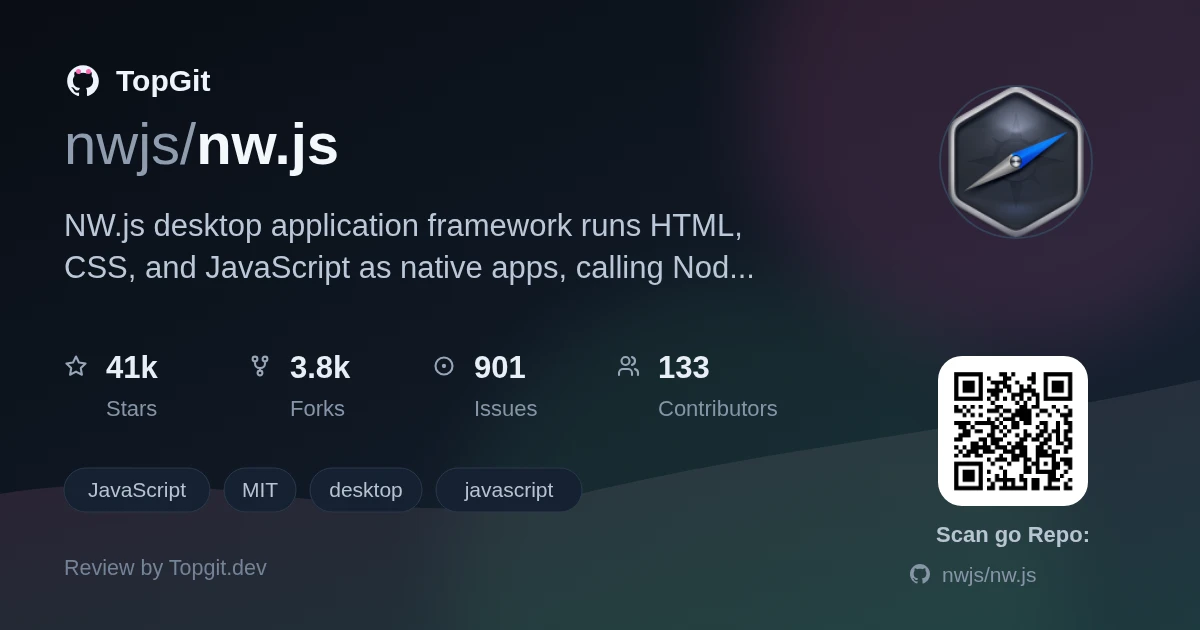Click the NW.js compass hexagon logo
Screen dimensions: 1200x630
pyautogui.click(x=1015, y=161)
